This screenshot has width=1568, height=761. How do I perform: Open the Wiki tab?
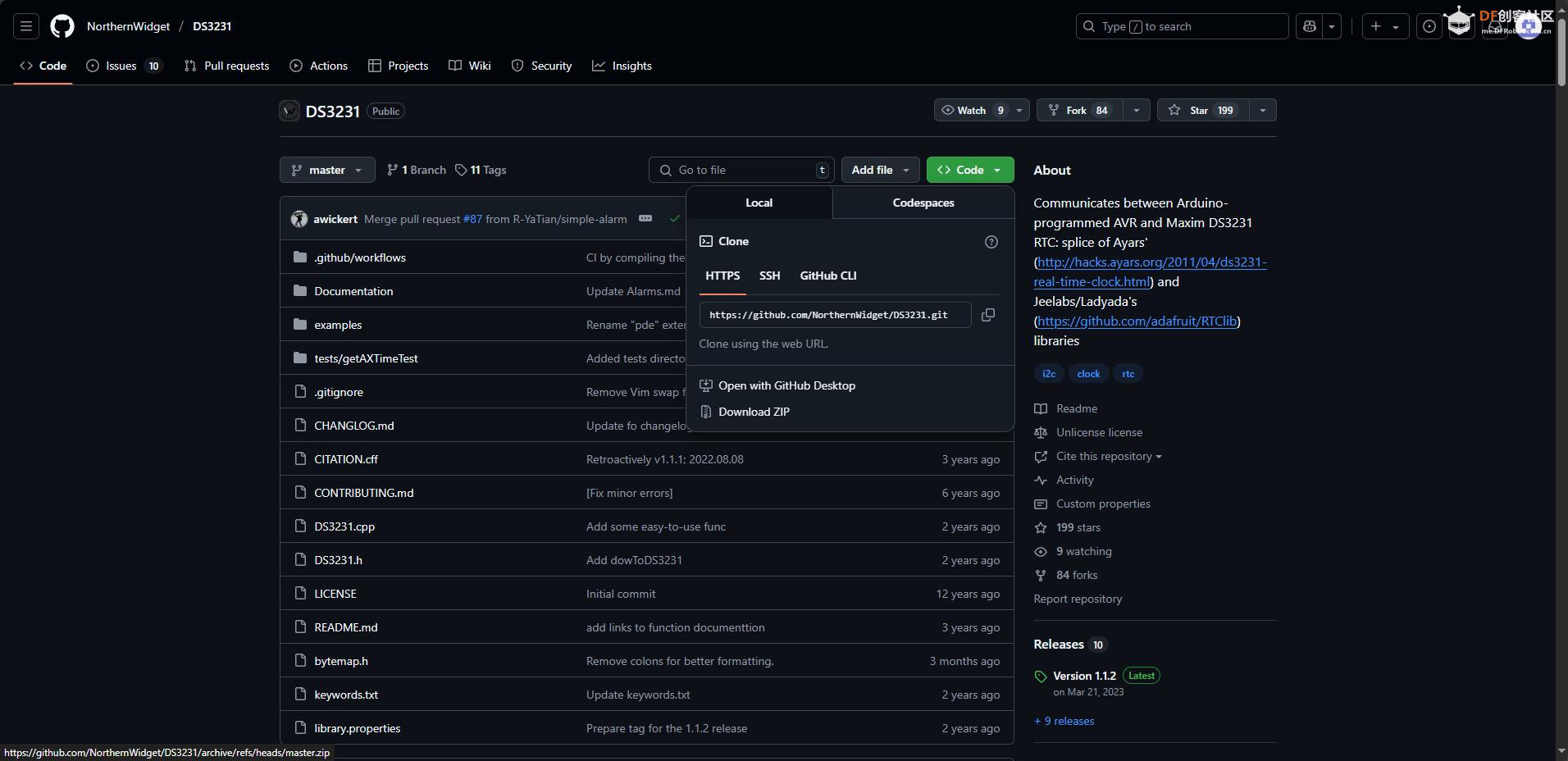[x=470, y=66]
